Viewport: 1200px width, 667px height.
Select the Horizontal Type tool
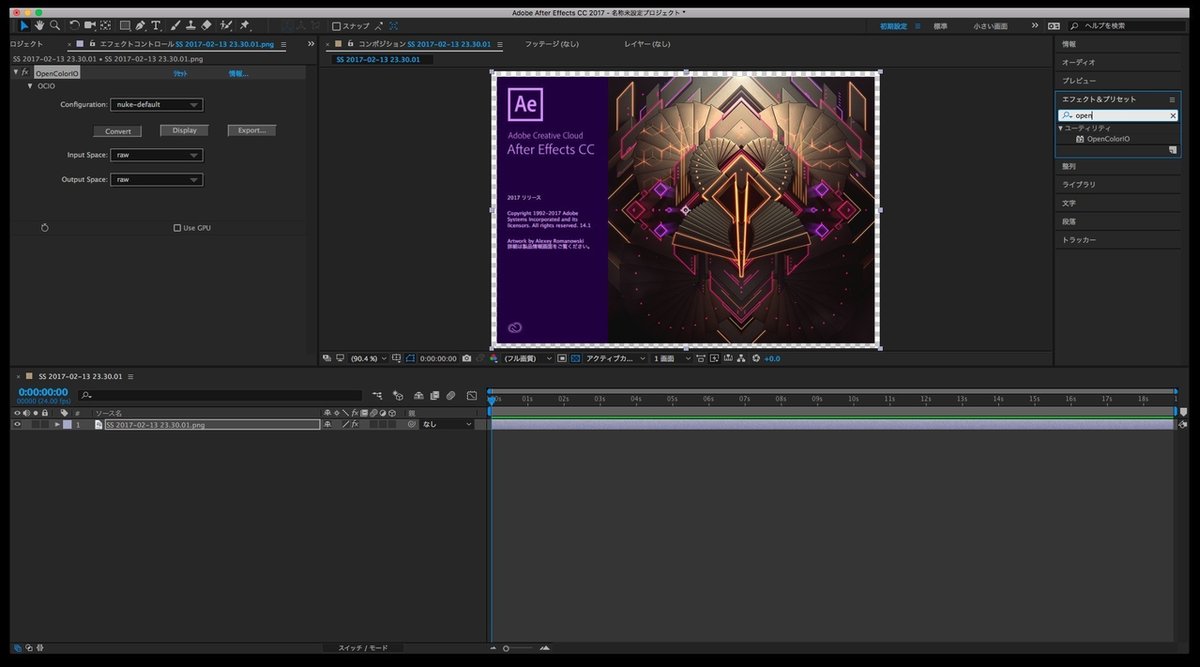pyautogui.click(x=156, y=25)
